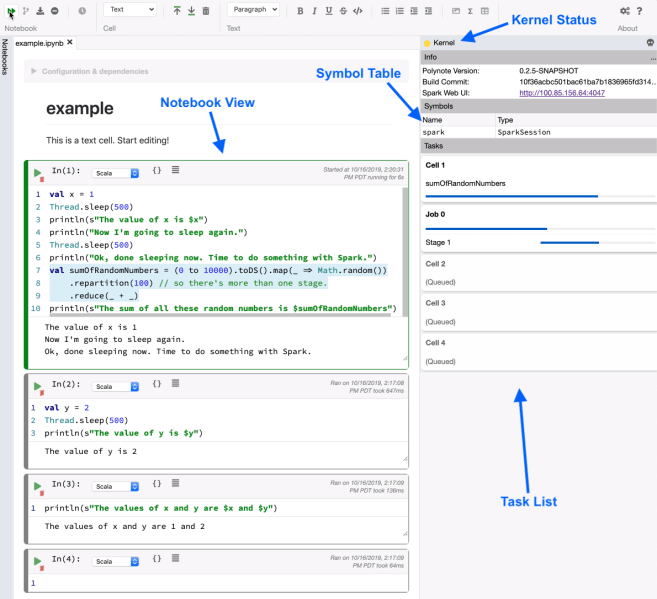Image resolution: width=657 pixels, height=599 pixels.
Task: Click the insert image icon
Action: (x=456, y=11)
